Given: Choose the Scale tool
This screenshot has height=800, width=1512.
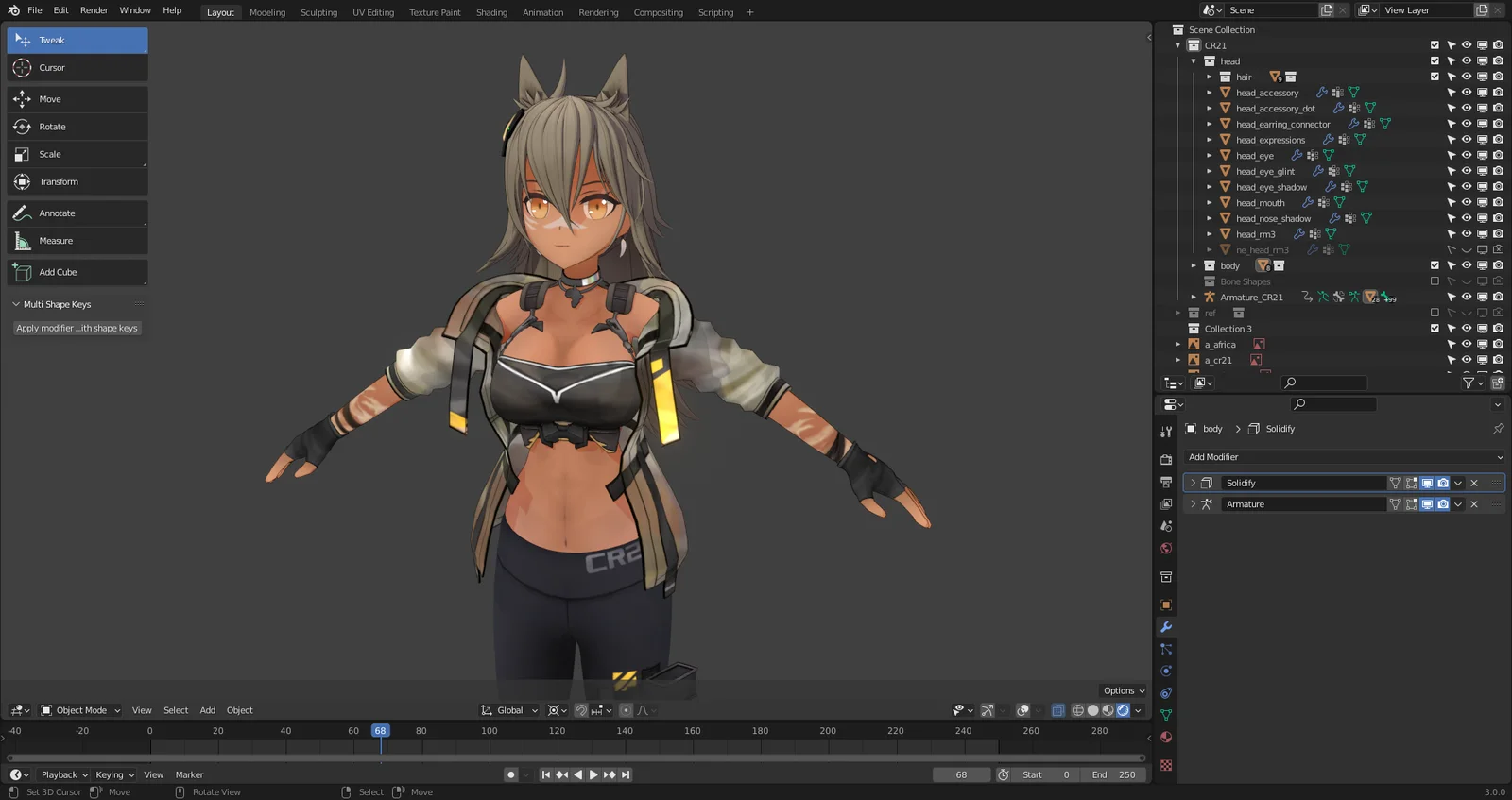Looking at the screenshot, I should coord(77,154).
